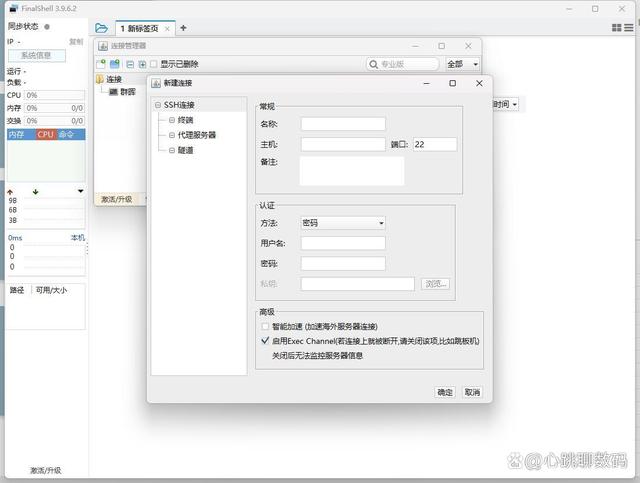Add a new tab with plus icon
The height and width of the screenshot is (483, 640).
(183, 28)
